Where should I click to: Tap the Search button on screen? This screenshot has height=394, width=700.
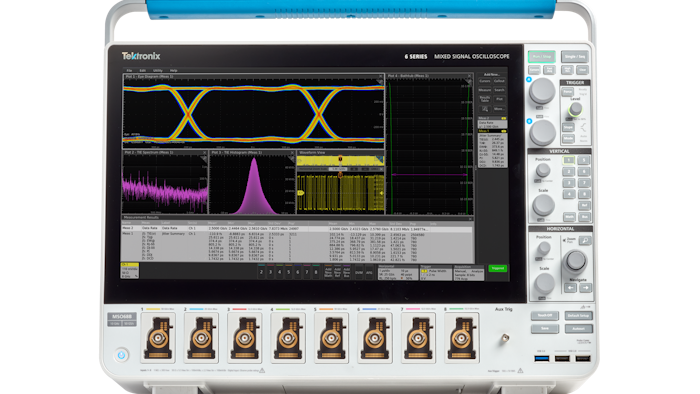499,90
